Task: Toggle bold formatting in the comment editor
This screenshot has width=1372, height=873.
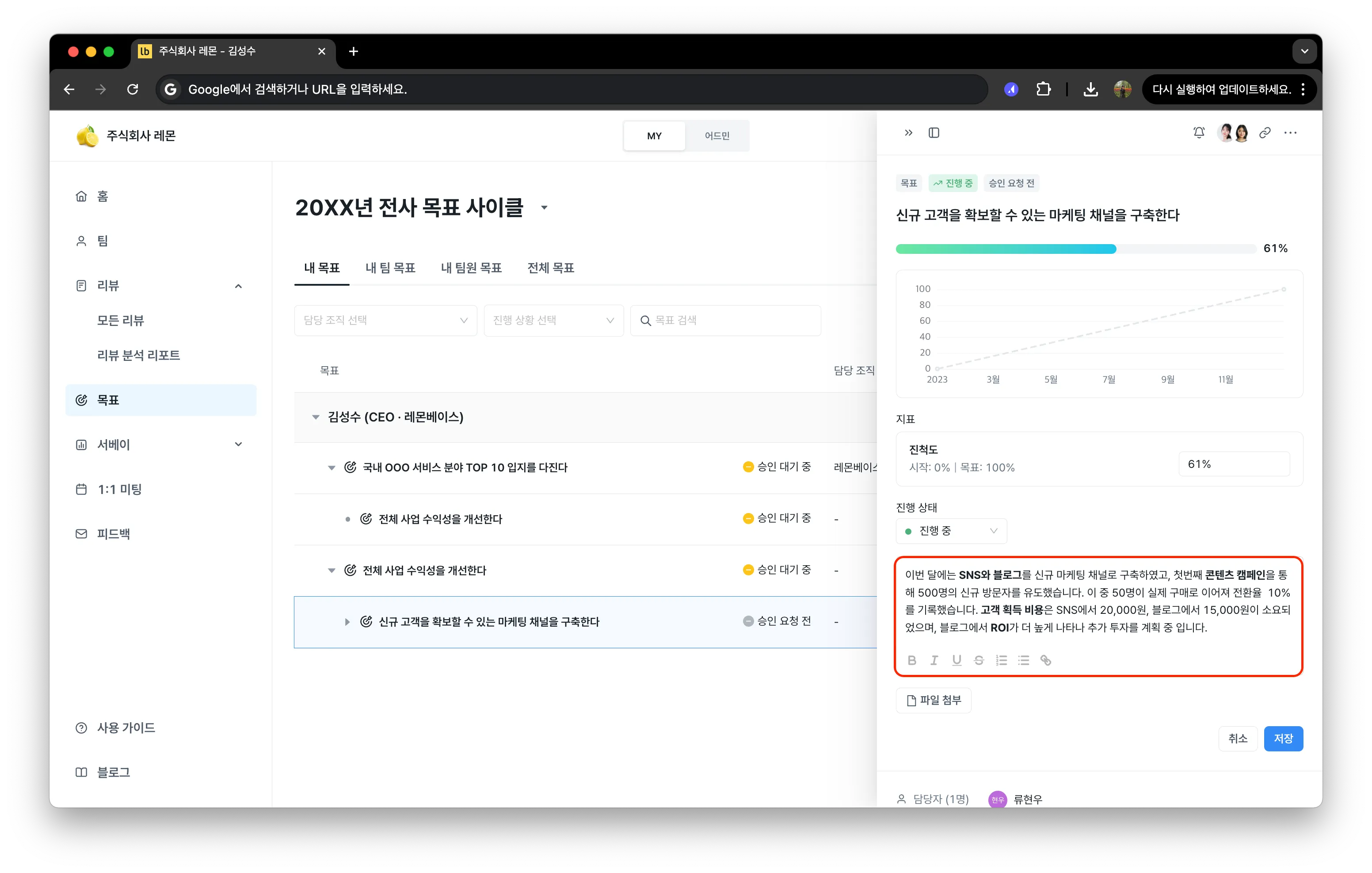Action: (x=911, y=660)
